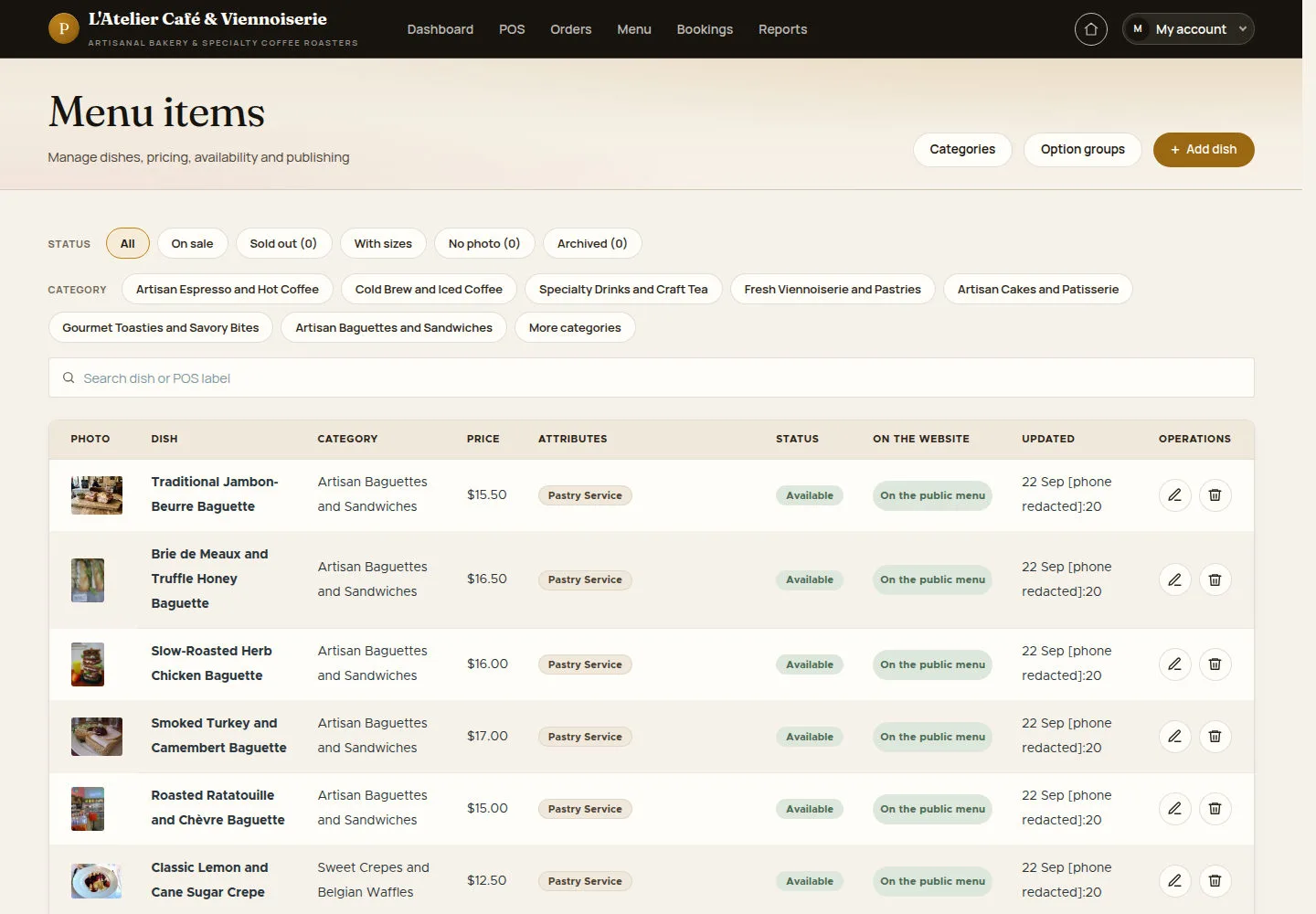Filter by Archived (0) status
This screenshot has height=914, width=1316.
pyautogui.click(x=592, y=243)
